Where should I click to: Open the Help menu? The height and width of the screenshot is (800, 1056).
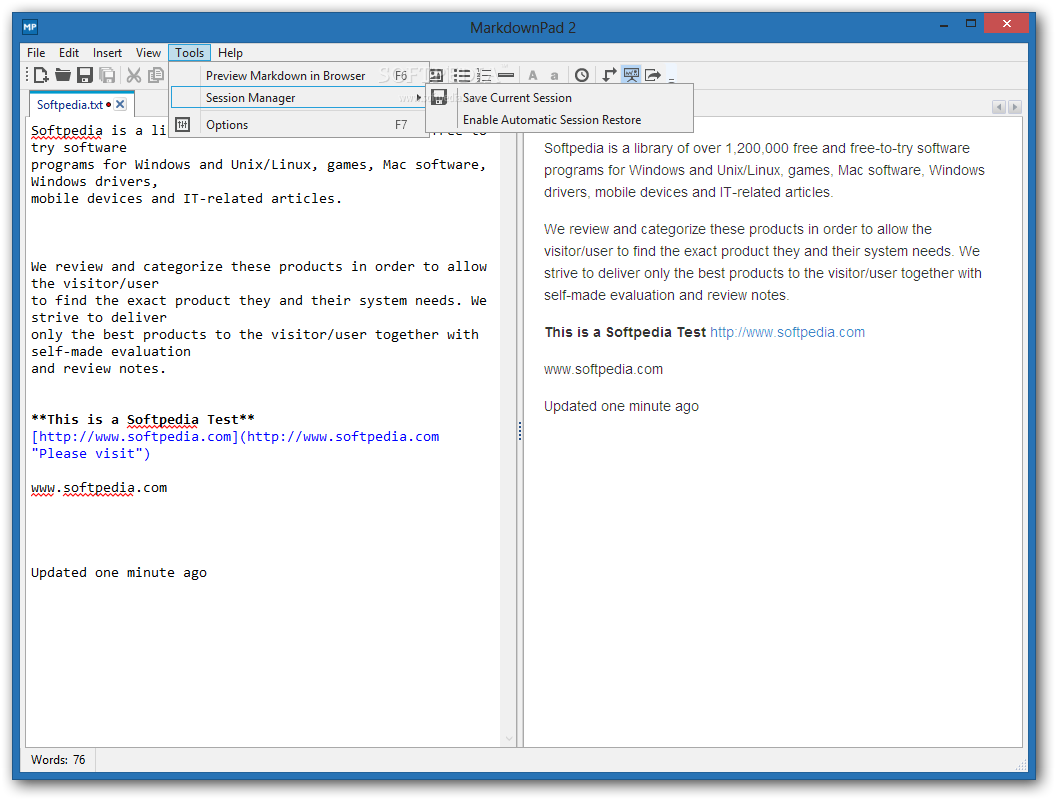tap(230, 53)
